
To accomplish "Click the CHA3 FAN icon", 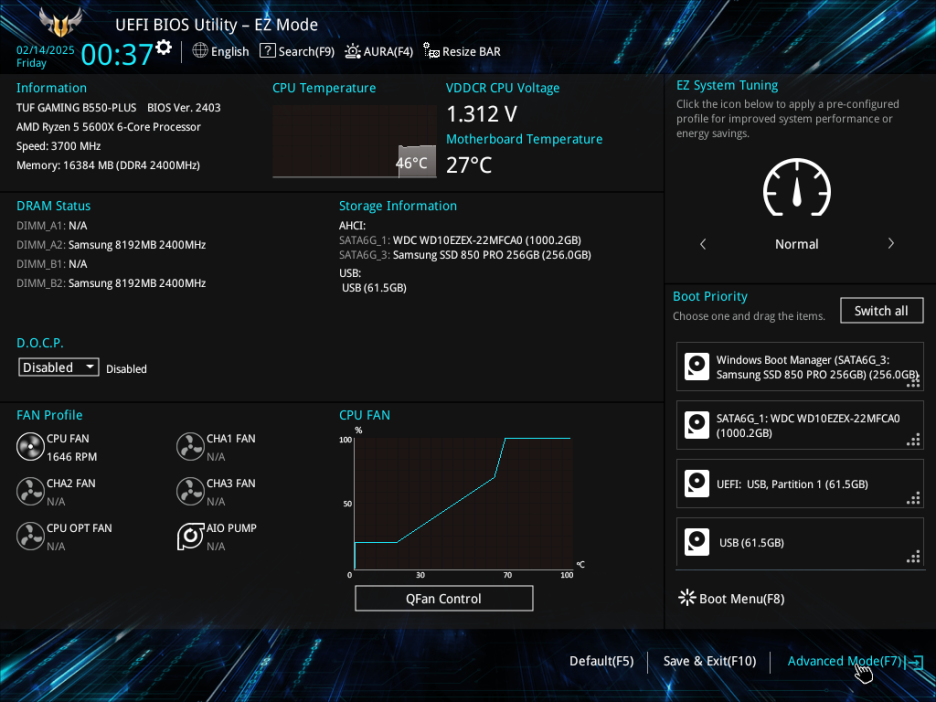I will pos(190,491).
